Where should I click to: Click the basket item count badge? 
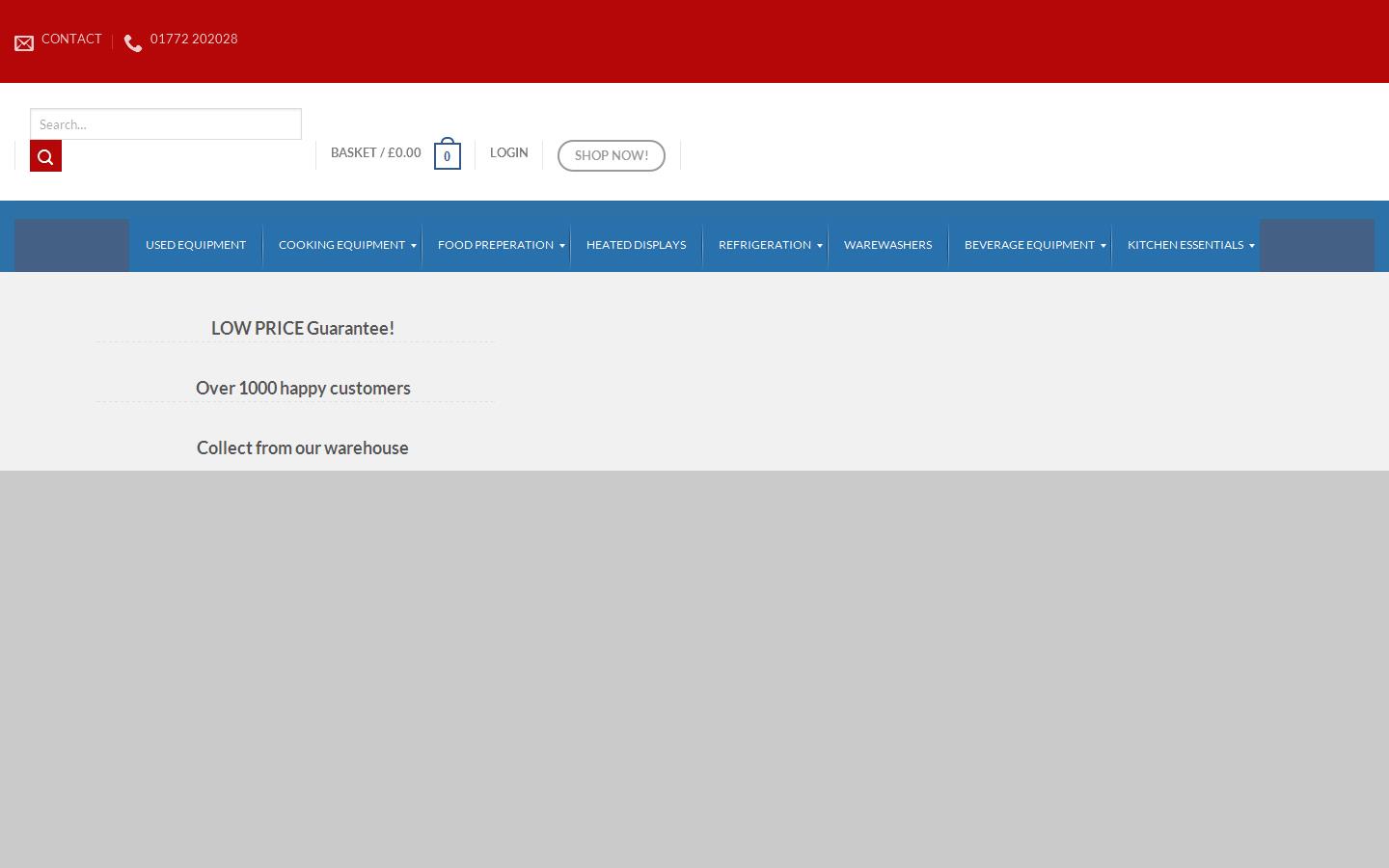click(447, 156)
